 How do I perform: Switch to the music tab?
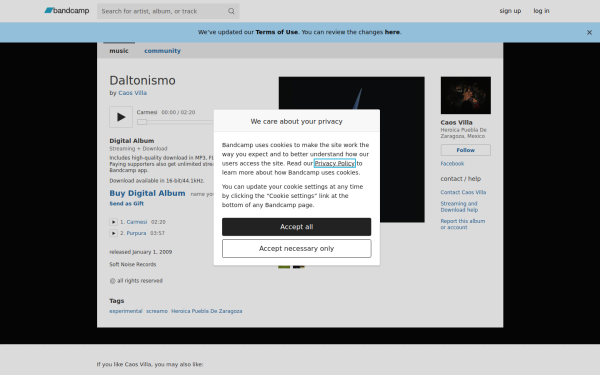[x=119, y=51]
